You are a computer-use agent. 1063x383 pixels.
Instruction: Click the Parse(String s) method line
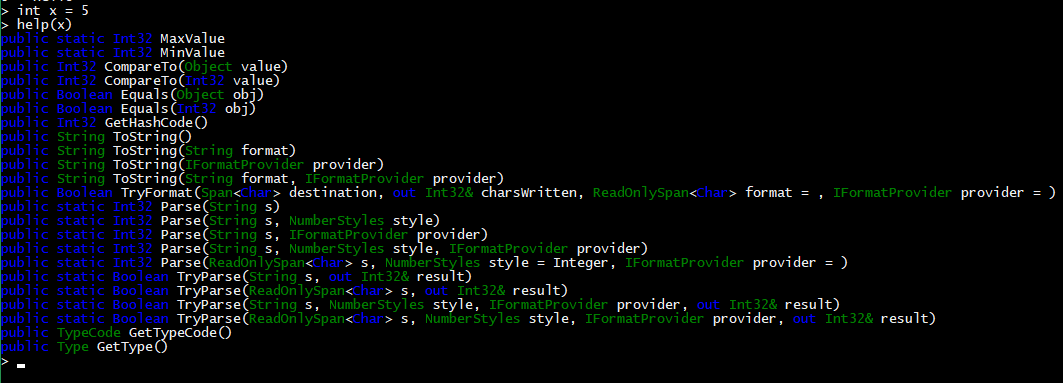click(140, 207)
